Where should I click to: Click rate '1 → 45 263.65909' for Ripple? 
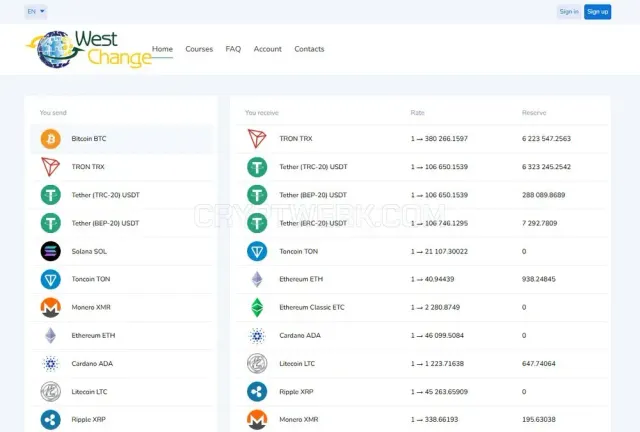point(439,392)
